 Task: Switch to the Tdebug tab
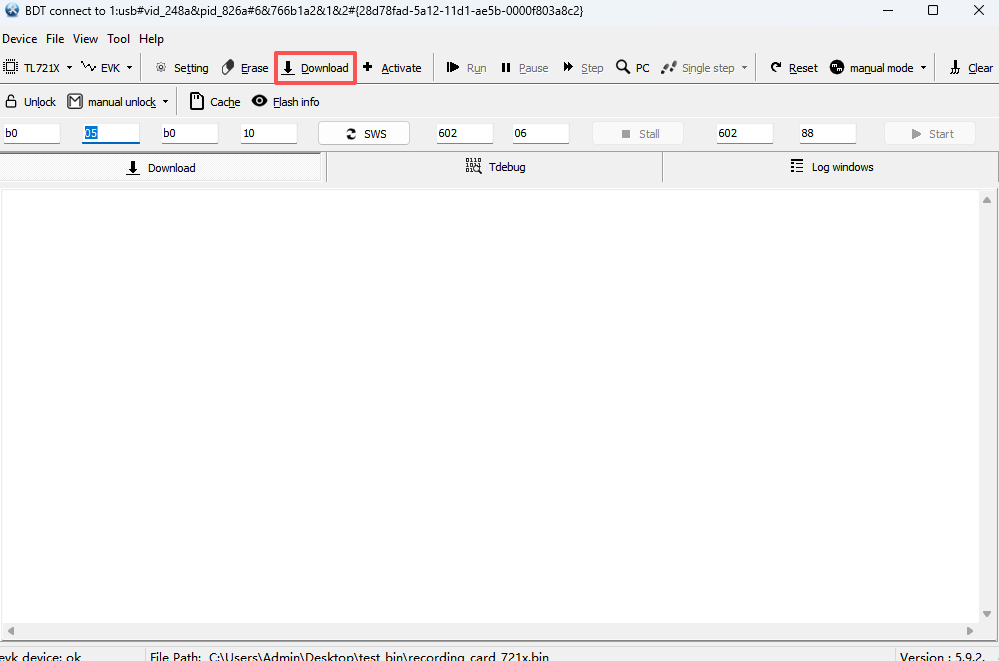495,167
